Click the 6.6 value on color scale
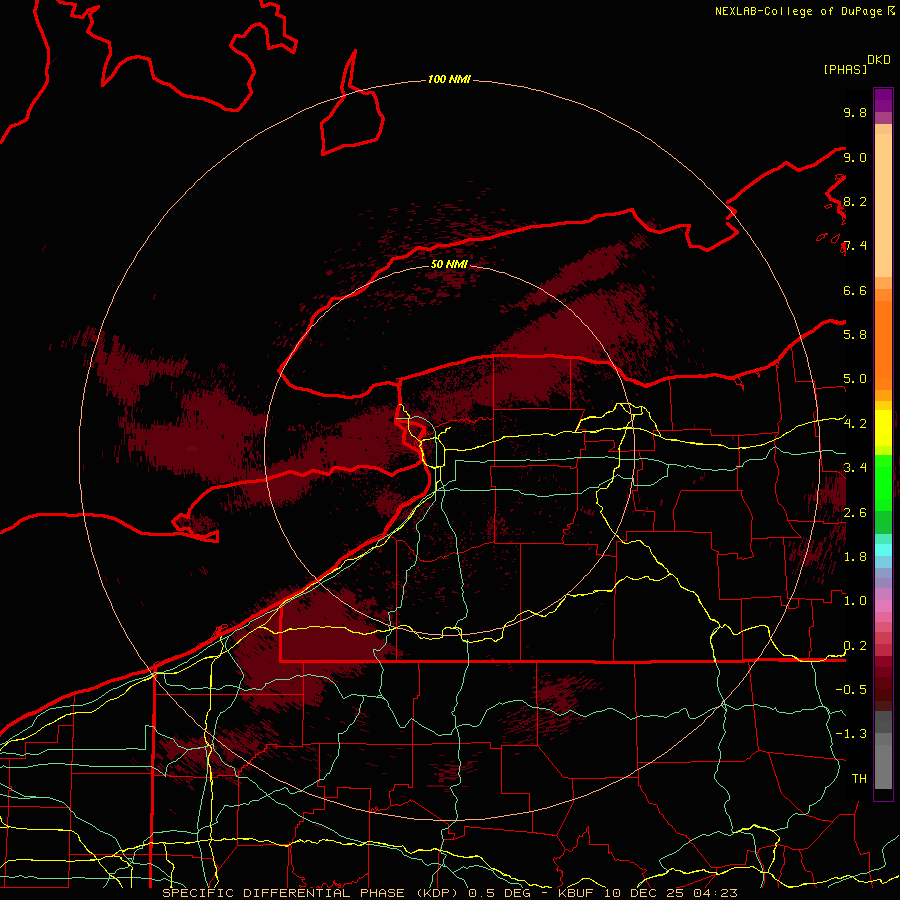Image resolution: width=900 pixels, height=900 pixels. point(855,290)
